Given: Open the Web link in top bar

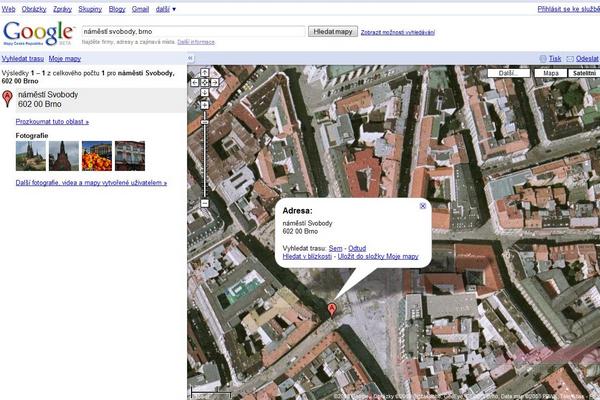Looking at the screenshot, I should coord(8,9).
